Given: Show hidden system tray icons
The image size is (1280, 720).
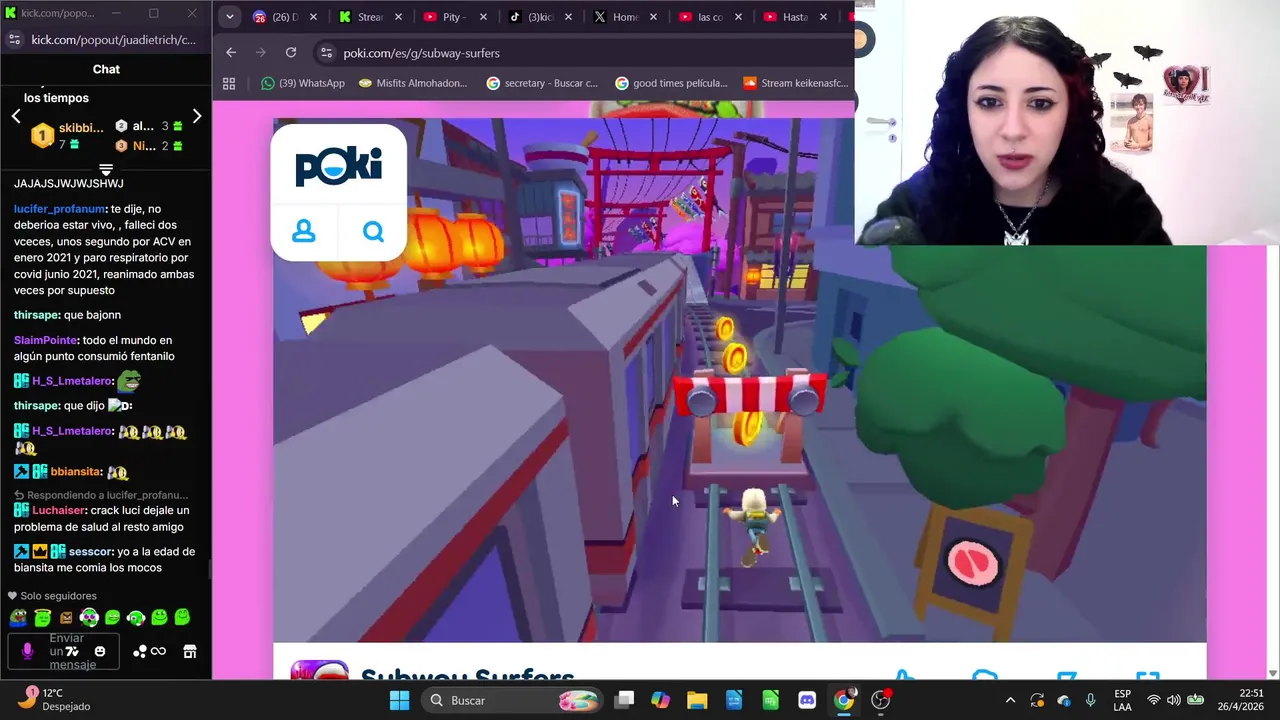Looking at the screenshot, I should 1010,700.
